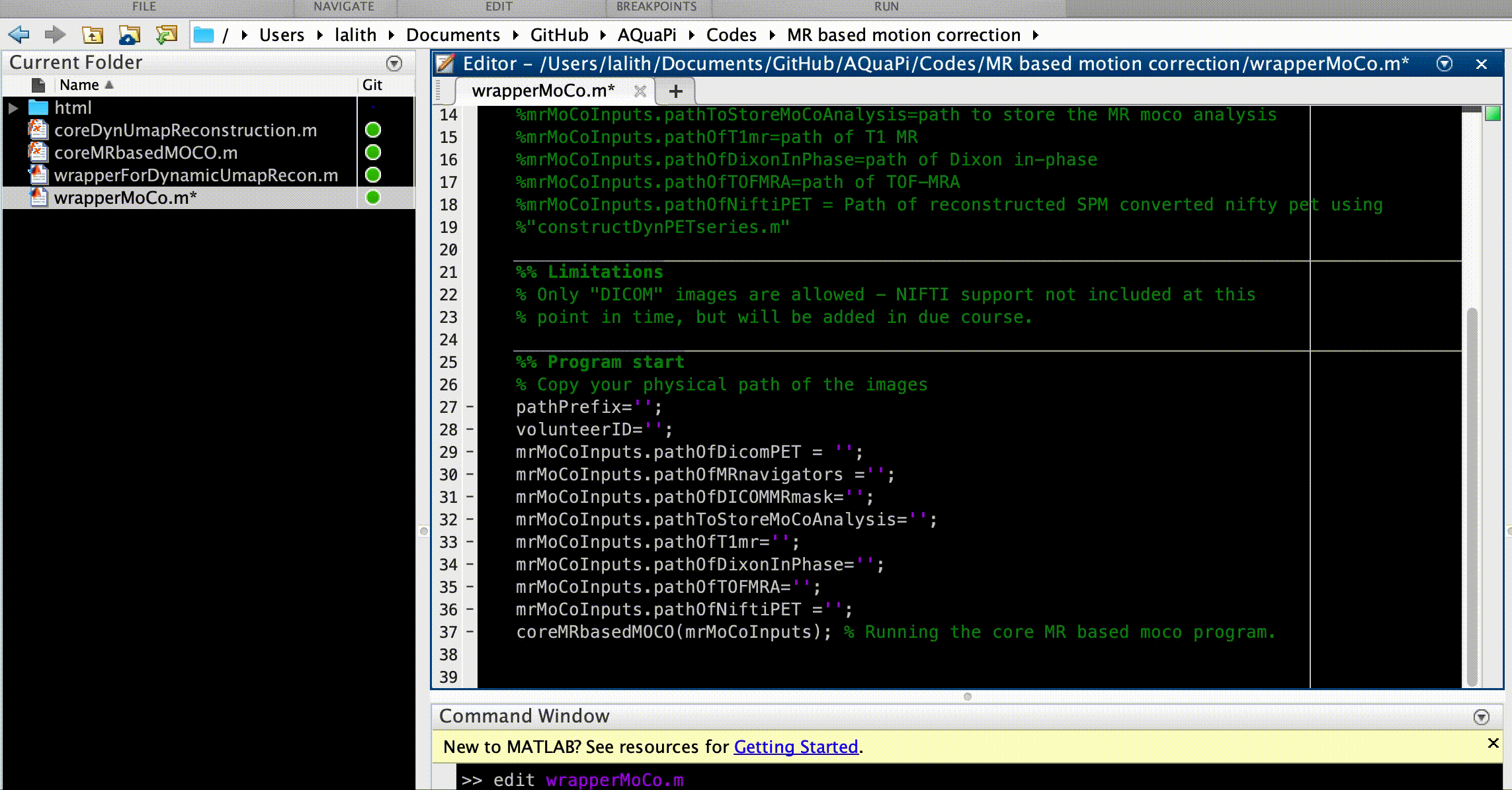The width and height of the screenshot is (1512, 790).
Task: Click the forward navigation arrow
Action: point(56,35)
